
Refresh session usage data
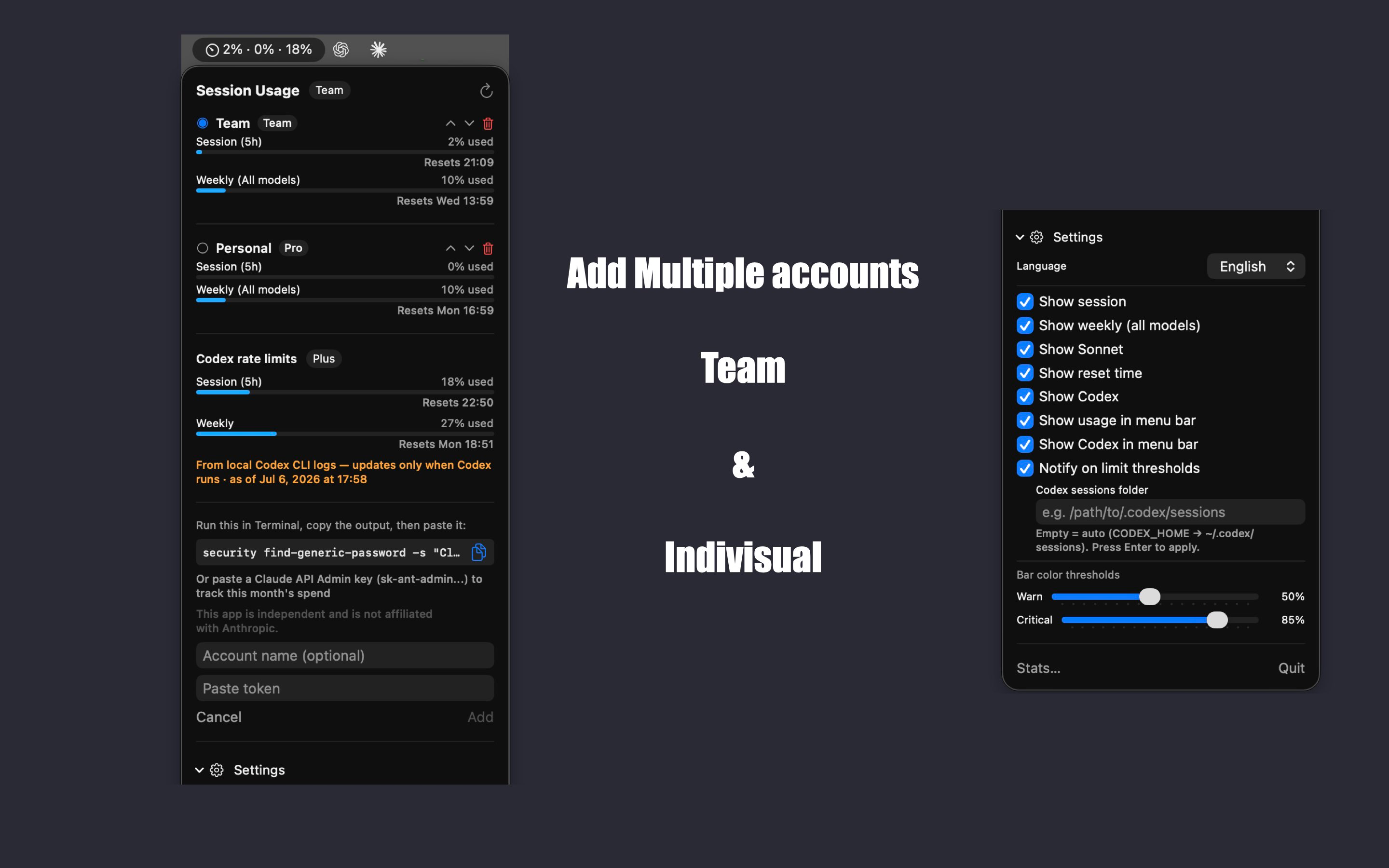click(x=486, y=91)
